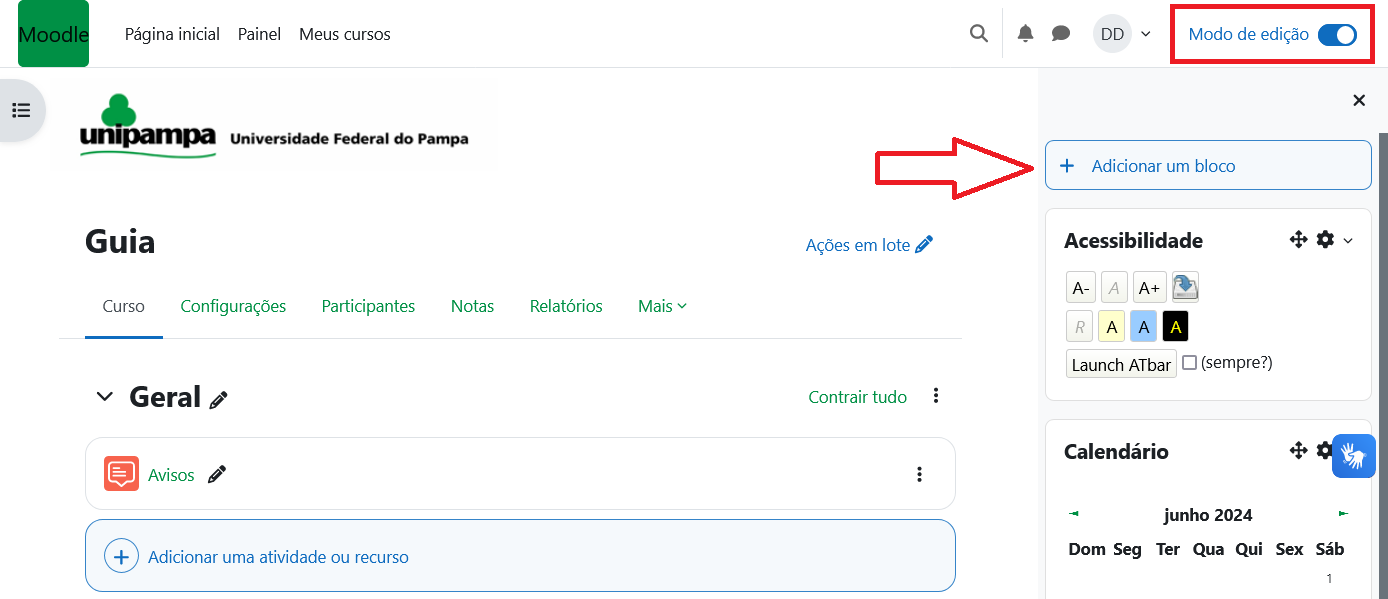
Task: Move the Acessibilidade block using cross icon
Action: point(1298,240)
